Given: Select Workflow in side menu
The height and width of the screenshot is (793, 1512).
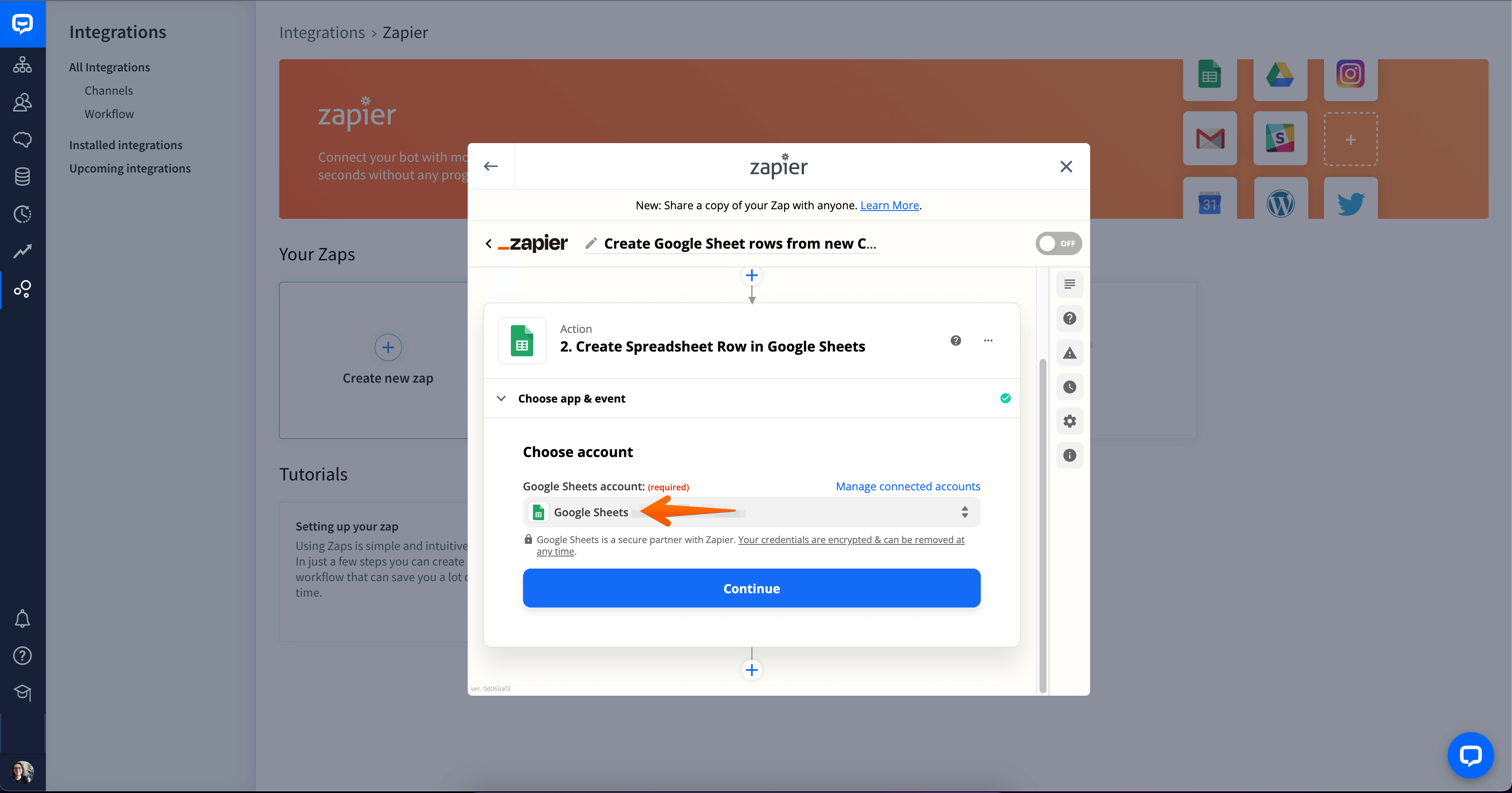Looking at the screenshot, I should pos(109,114).
